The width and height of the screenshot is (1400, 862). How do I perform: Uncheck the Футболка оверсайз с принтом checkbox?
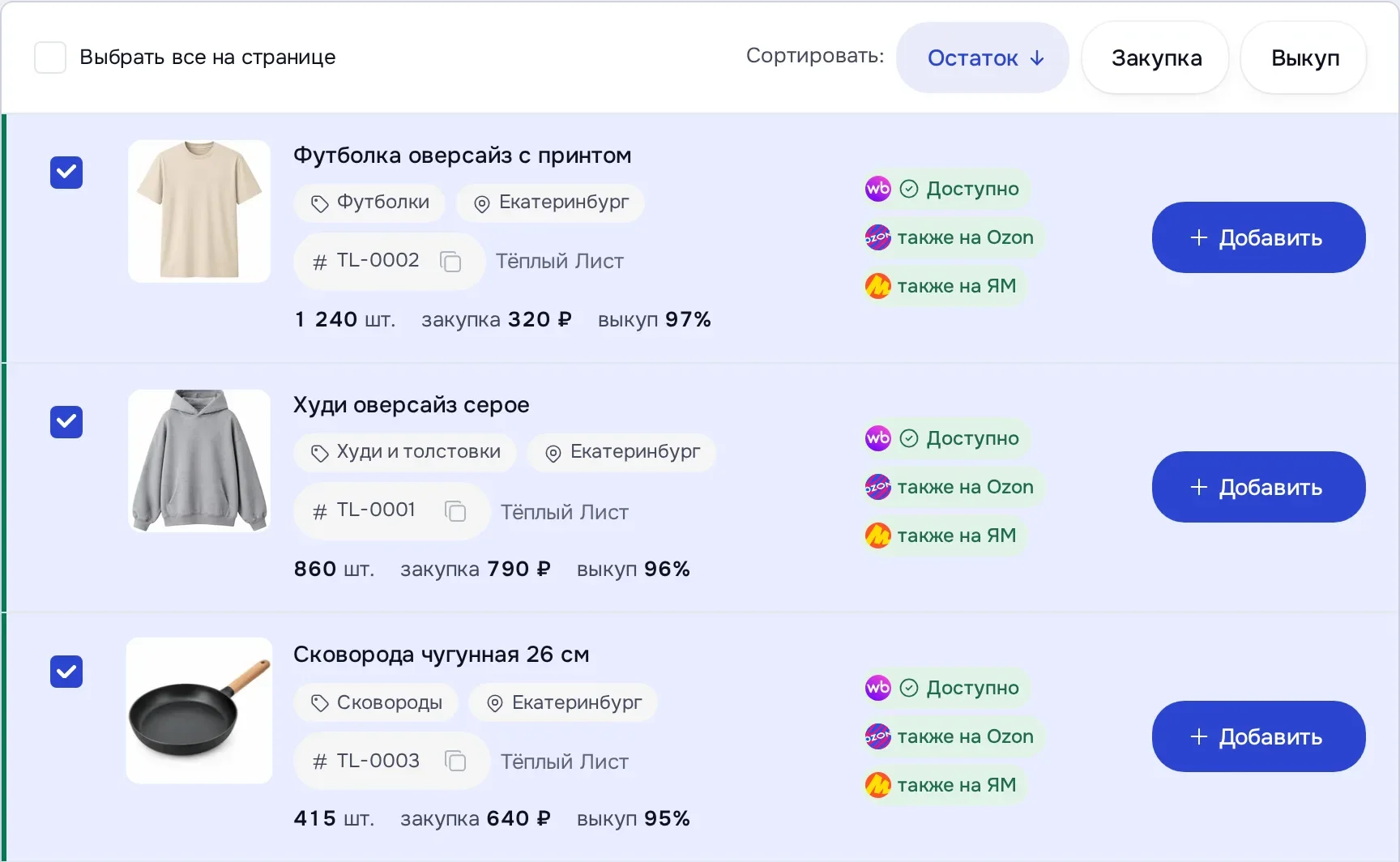tap(66, 173)
